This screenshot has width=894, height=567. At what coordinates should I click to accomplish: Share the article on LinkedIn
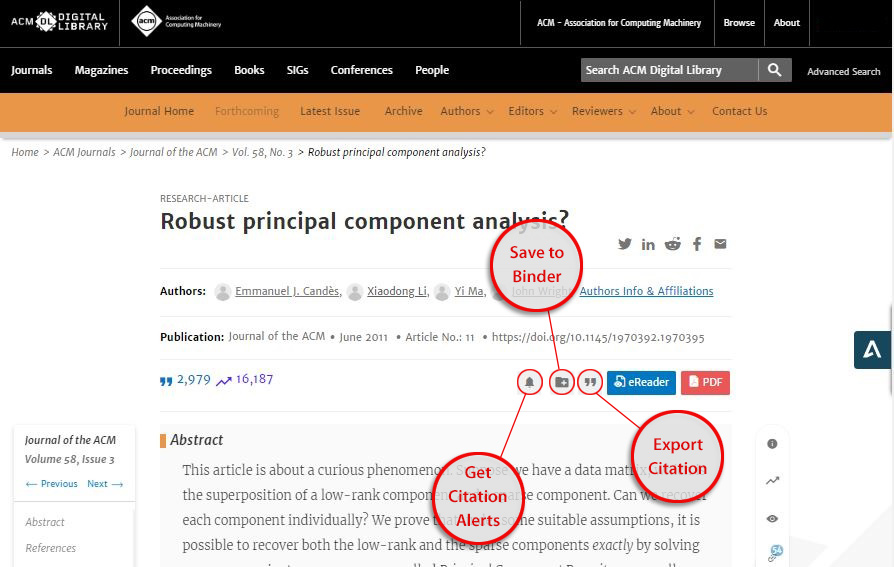point(648,244)
